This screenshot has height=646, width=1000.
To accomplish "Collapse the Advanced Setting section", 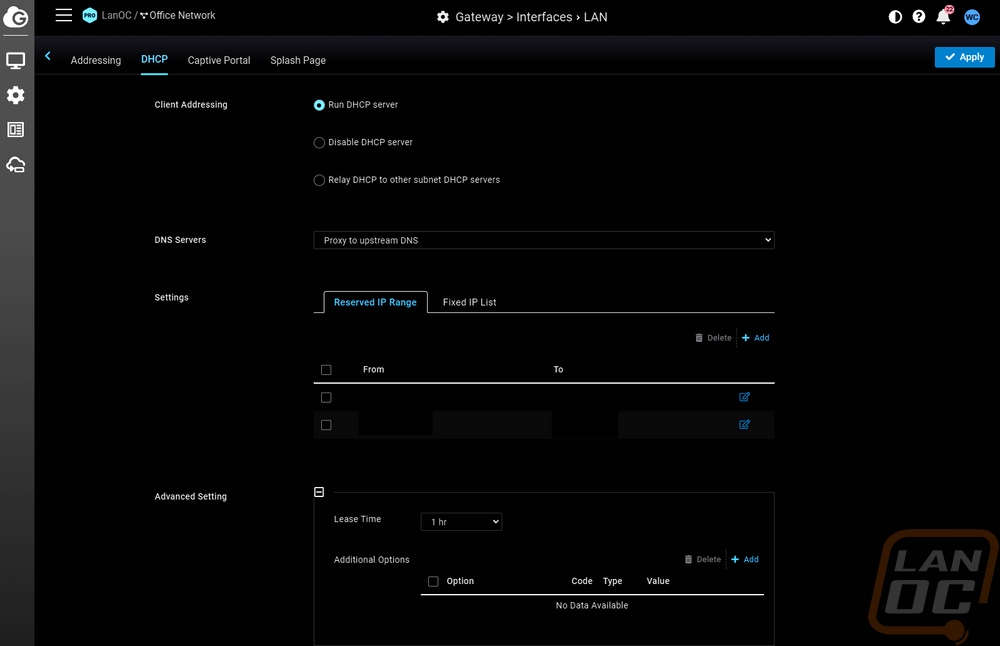I will coord(319,492).
